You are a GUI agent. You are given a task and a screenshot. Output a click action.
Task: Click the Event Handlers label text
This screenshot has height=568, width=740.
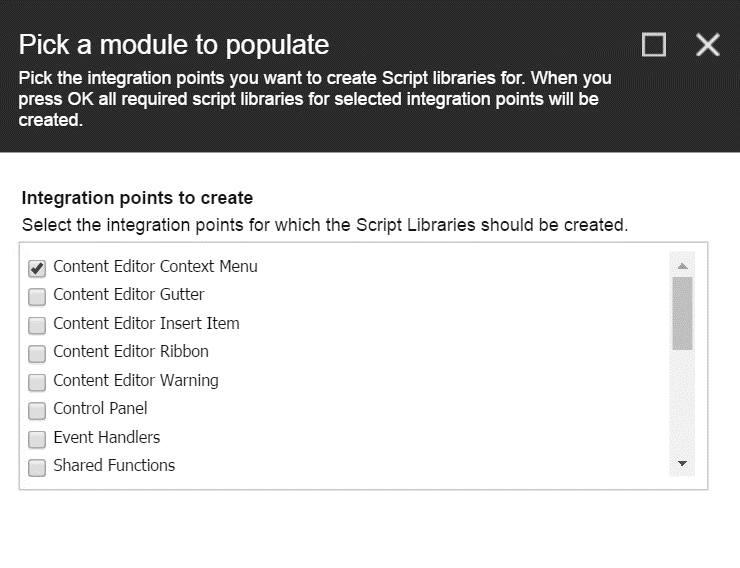click(x=107, y=437)
